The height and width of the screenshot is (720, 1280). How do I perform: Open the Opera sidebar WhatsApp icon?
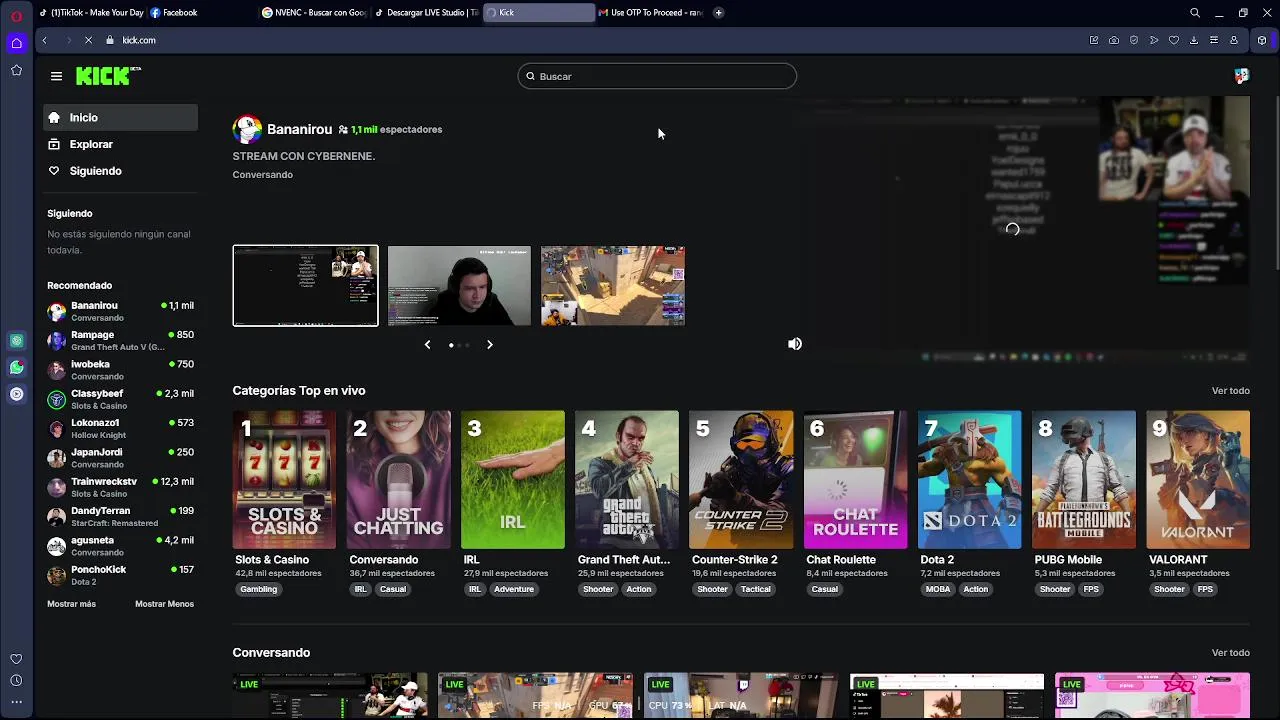click(16, 367)
